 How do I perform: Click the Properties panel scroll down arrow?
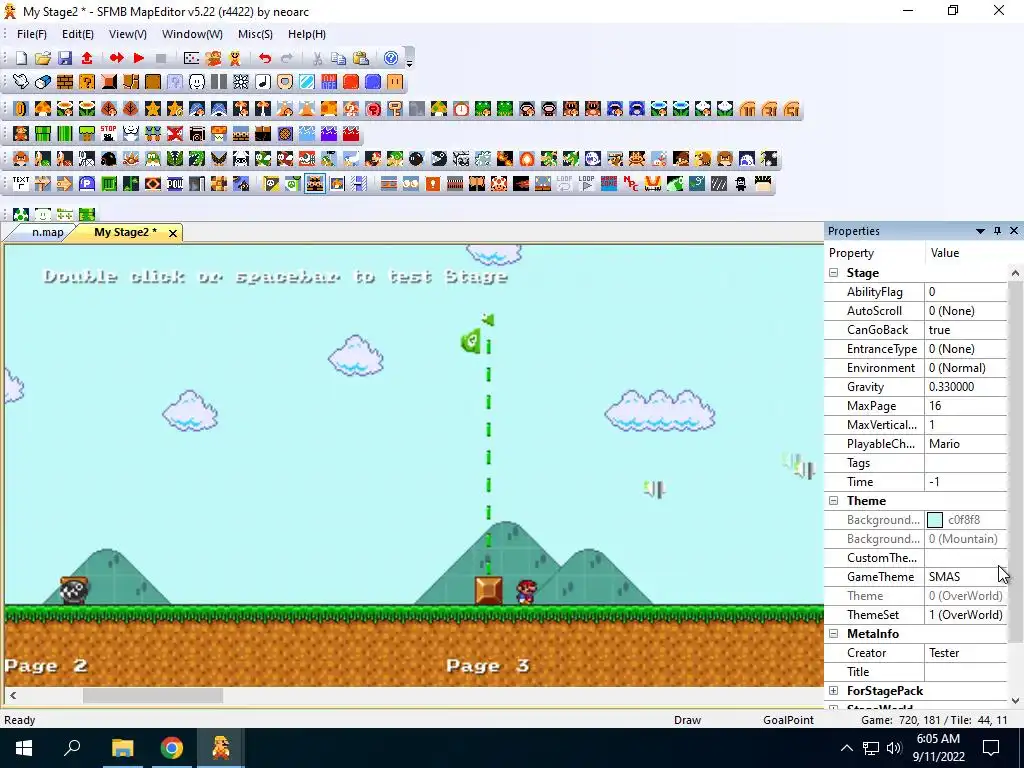1015,701
